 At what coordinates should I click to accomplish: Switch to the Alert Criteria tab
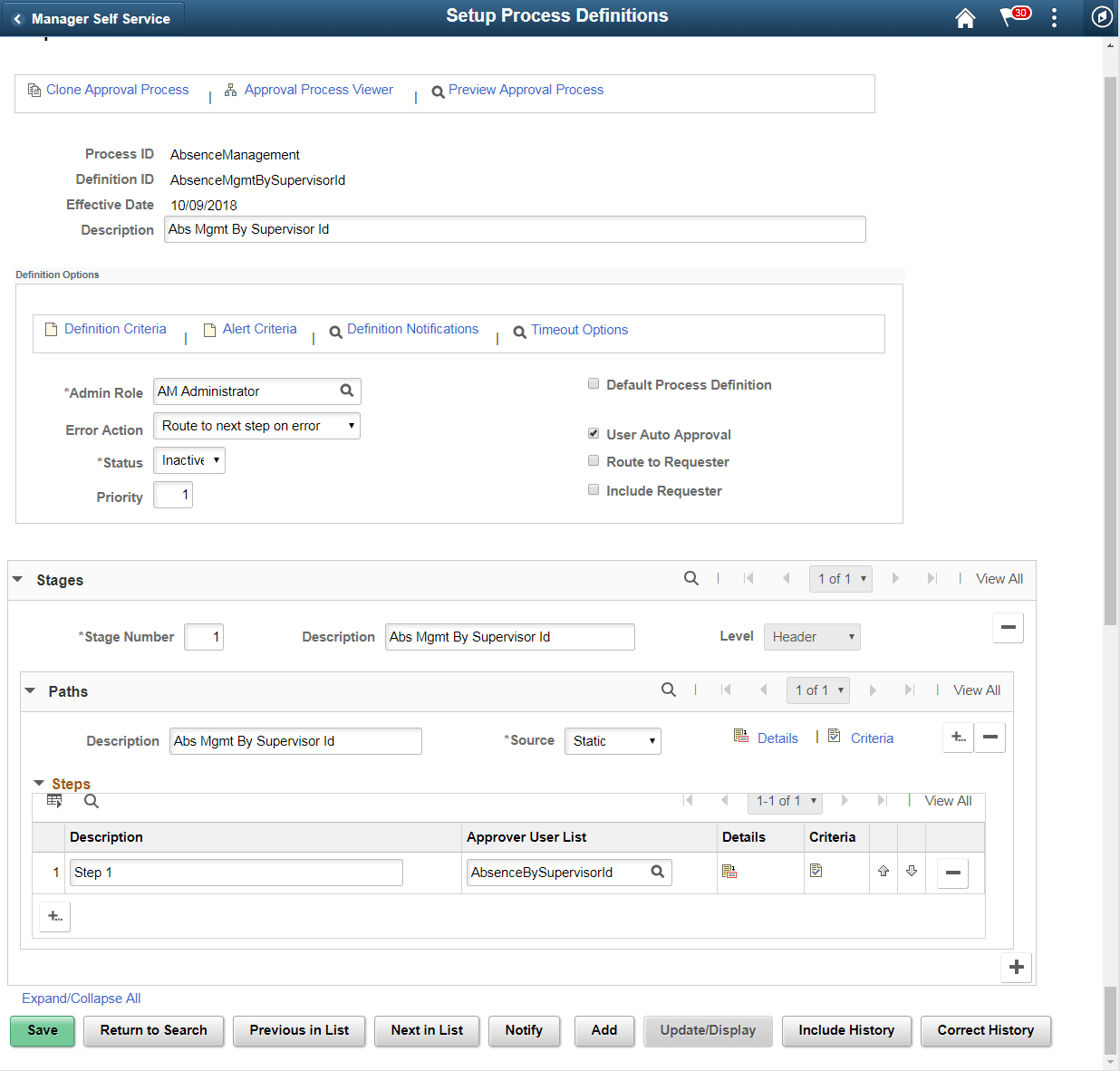(x=260, y=329)
